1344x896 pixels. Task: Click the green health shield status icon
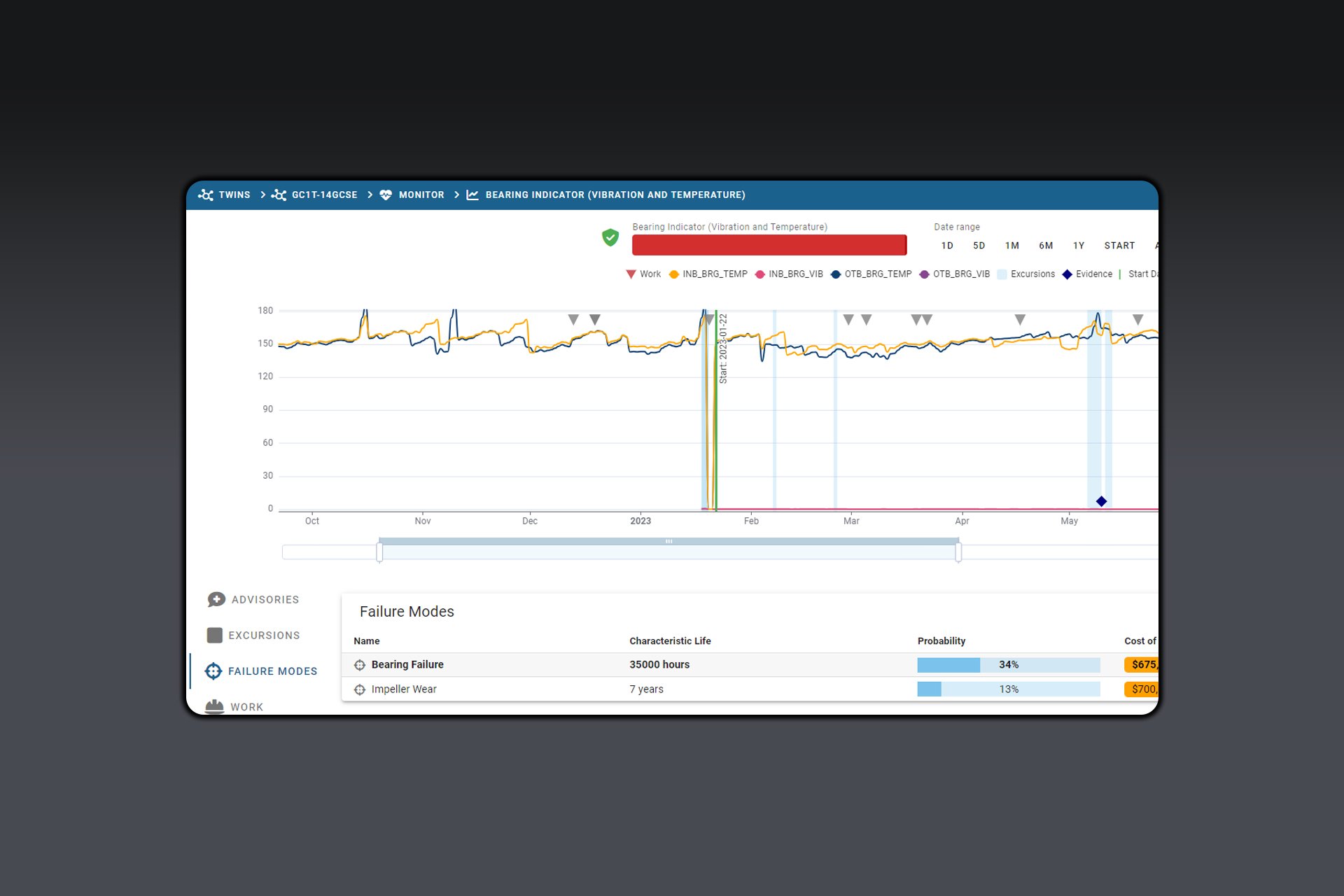pyautogui.click(x=610, y=238)
